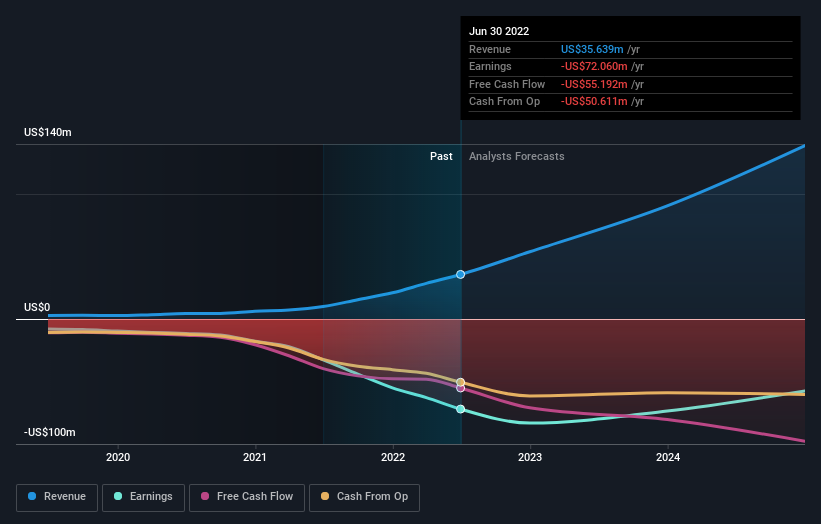The height and width of the screenshot is (524, 821).
Task: Click the 2023 x-axis label
Action: pyautogui.click(x=530, y=457)
